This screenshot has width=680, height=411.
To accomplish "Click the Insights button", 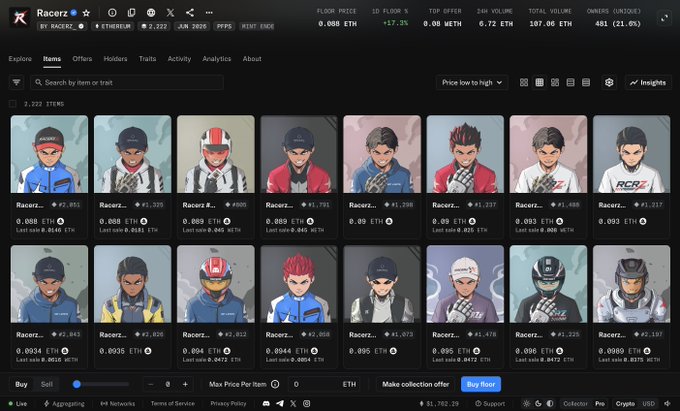I will coord(648,82).
